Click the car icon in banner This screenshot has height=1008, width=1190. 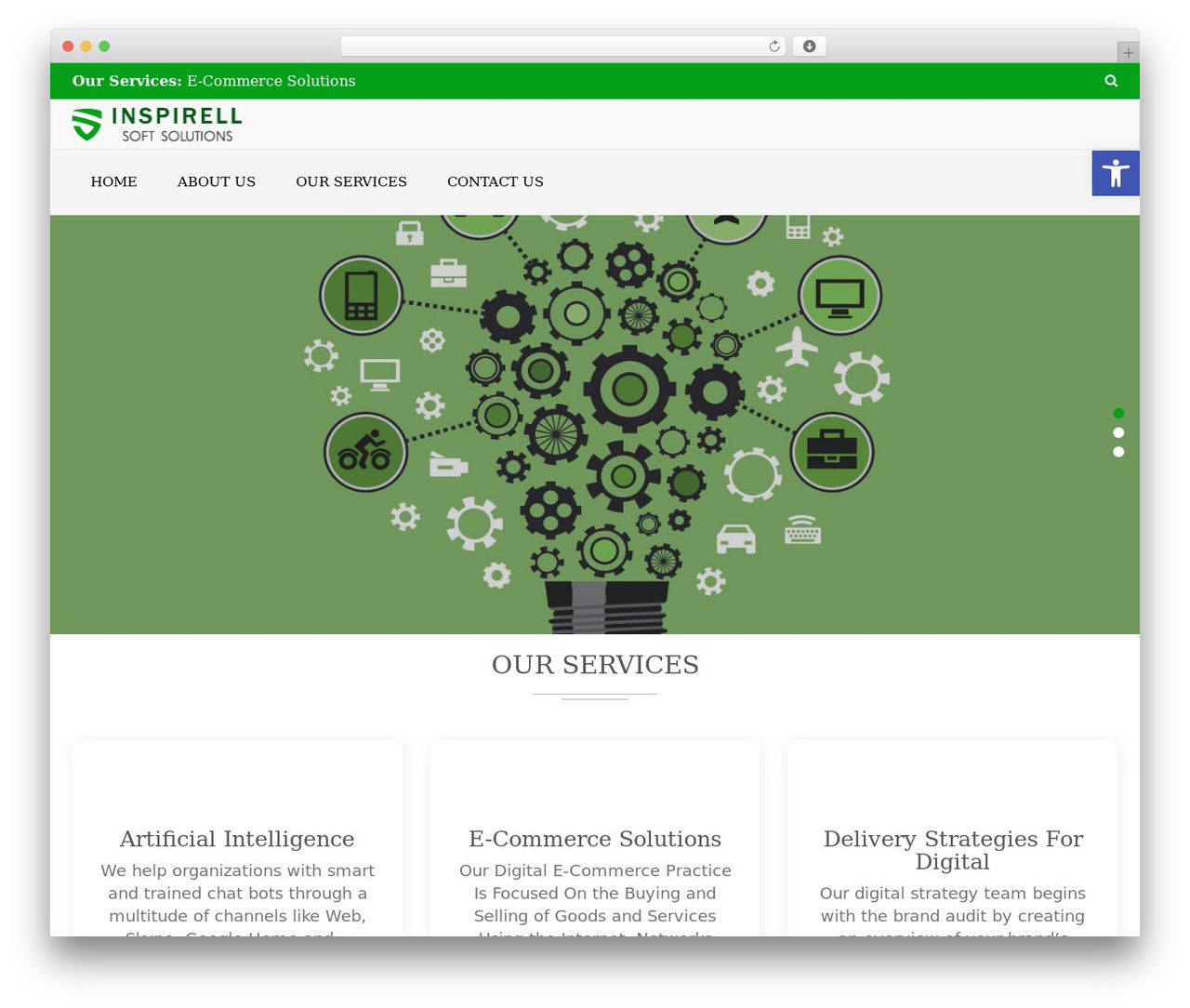pos(736,538)
